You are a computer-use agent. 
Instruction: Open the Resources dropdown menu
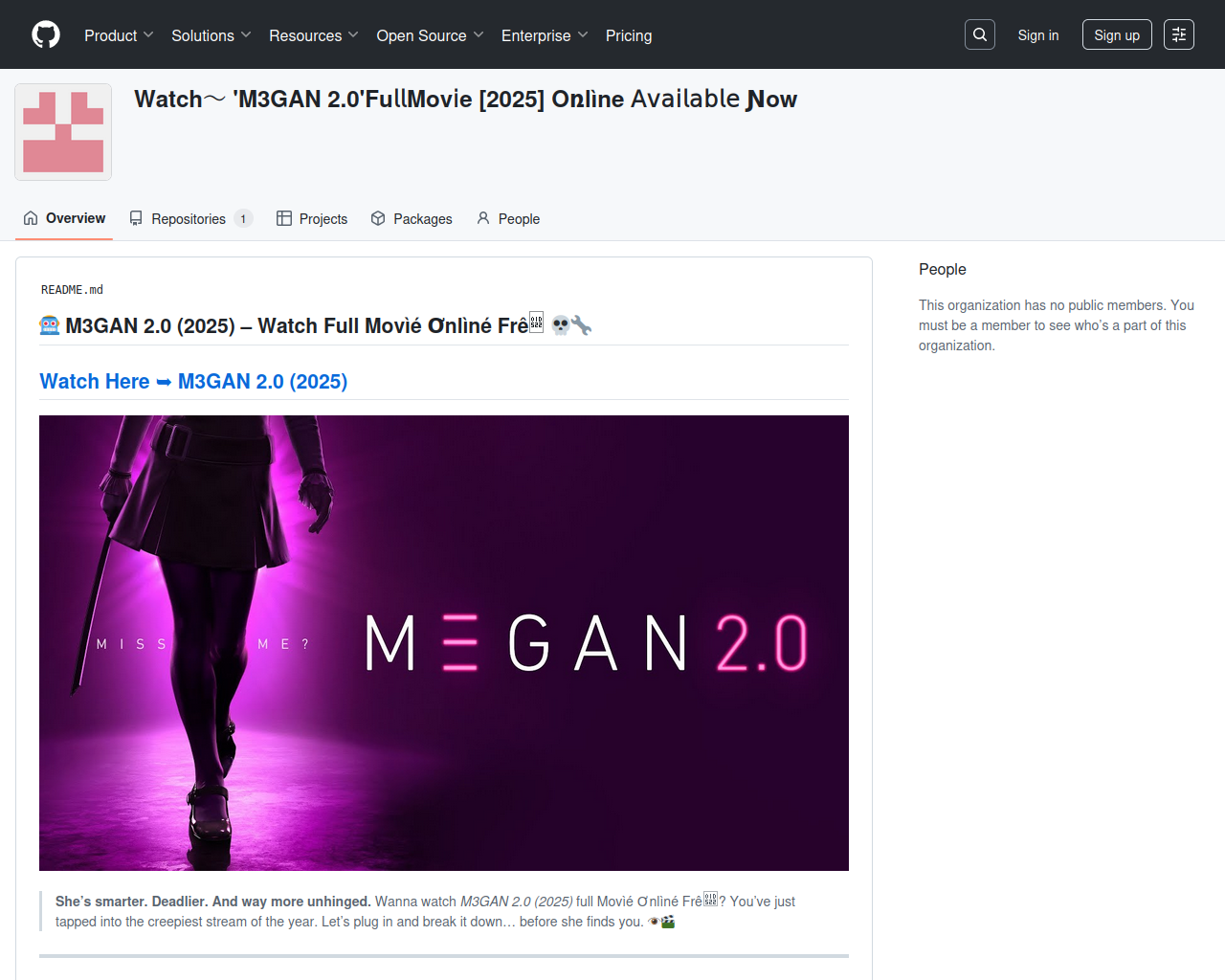point(313,35)
